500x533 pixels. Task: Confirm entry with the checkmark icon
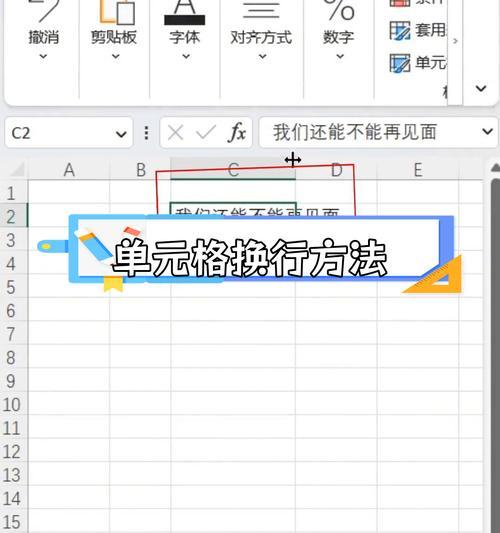(206, 132)
